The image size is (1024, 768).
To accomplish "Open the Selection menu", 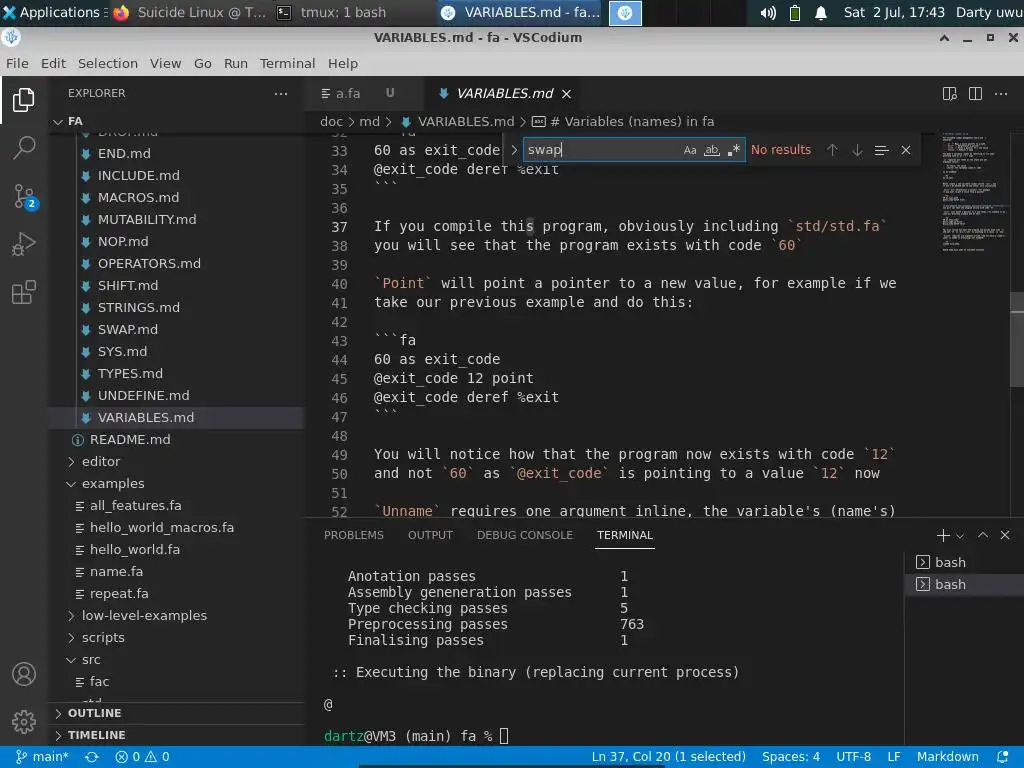I will pos(108,63).
